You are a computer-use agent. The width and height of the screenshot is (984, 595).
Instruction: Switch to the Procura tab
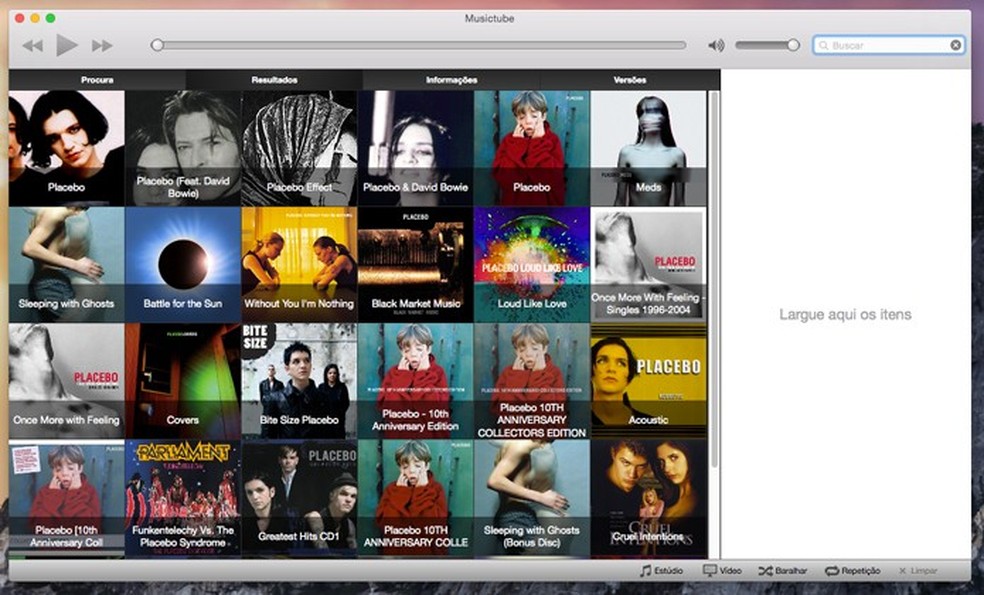coord(97,80)
